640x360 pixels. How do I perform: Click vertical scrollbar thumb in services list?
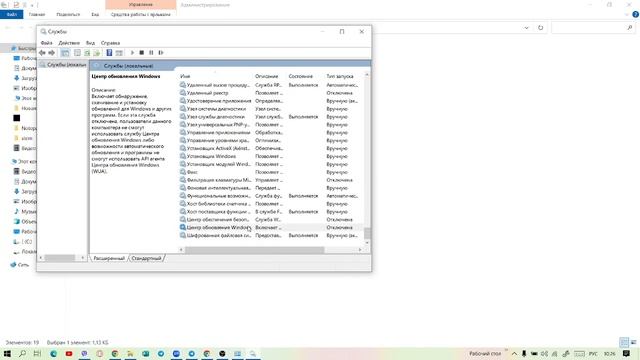point(367,233)
